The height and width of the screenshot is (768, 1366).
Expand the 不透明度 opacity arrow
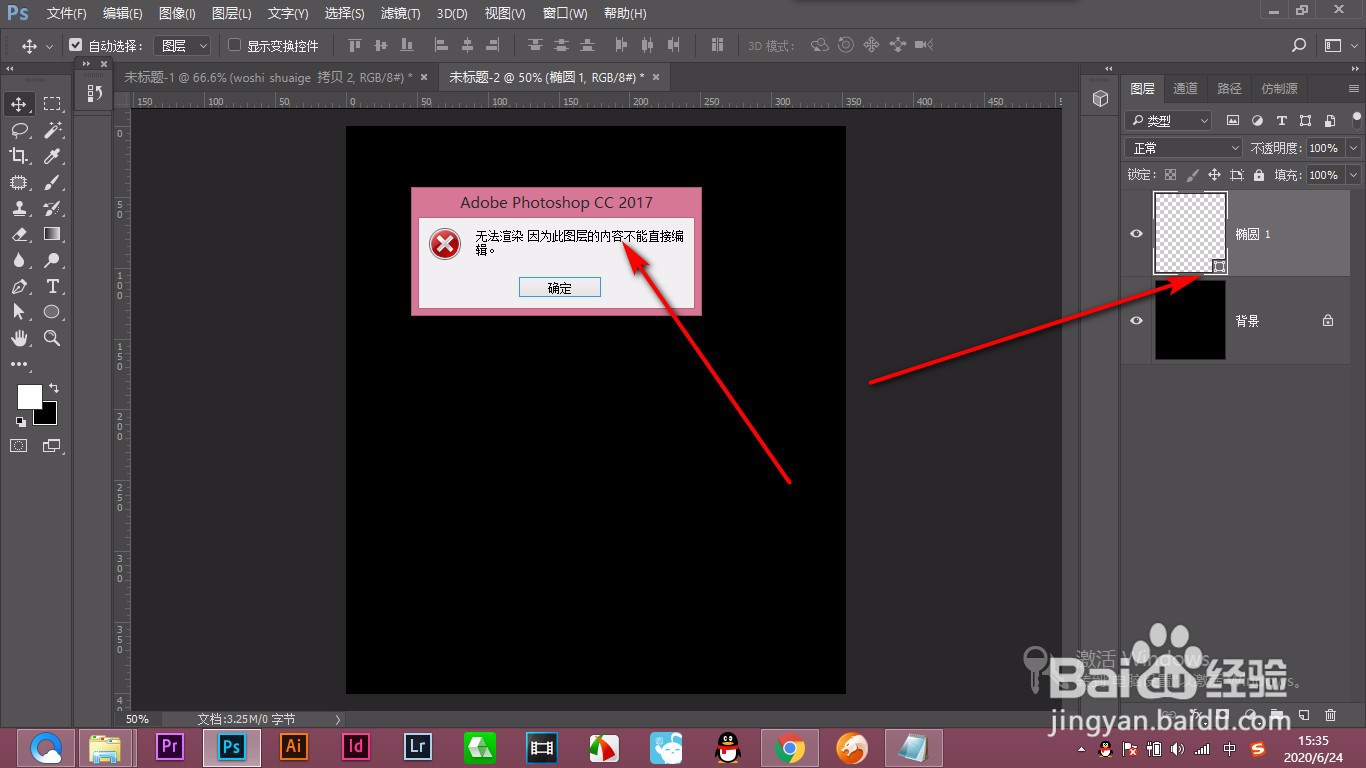click(1353, 147)
